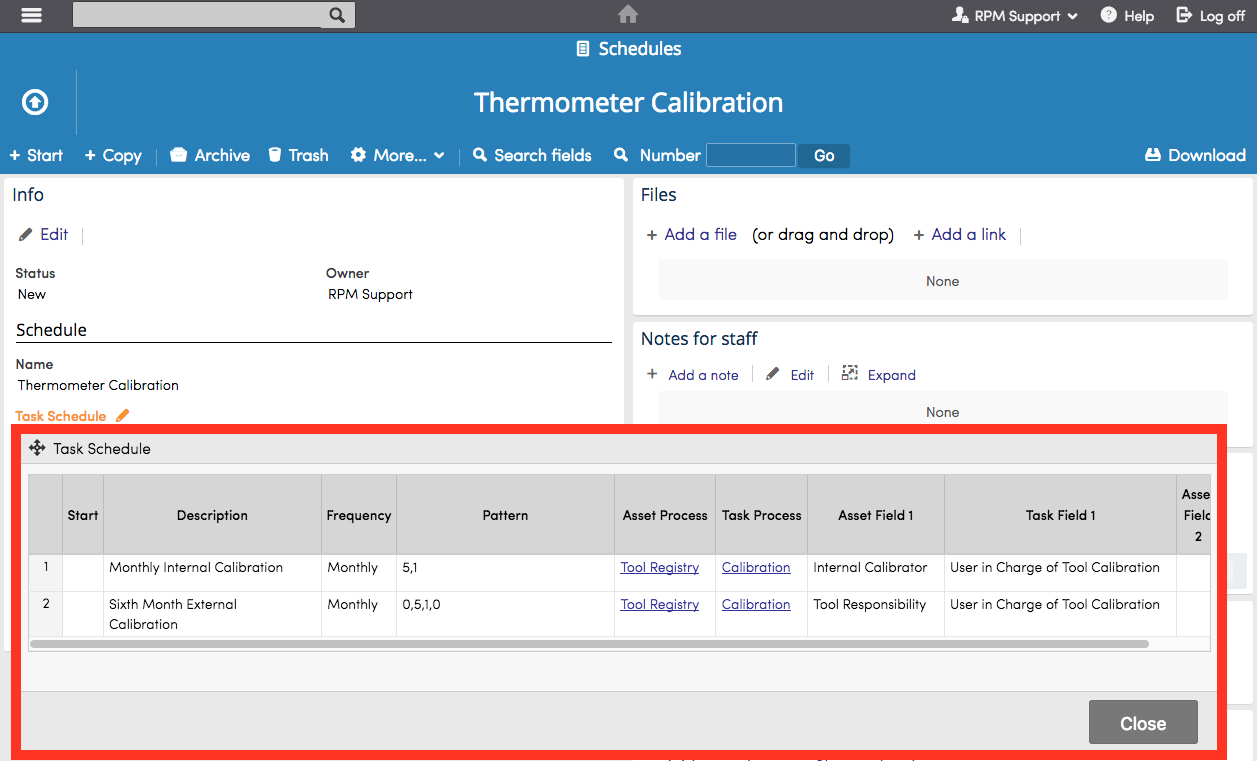Click the orange pencil next to Task Schedule
The width and height of the screenshot is (1257, 761).
(123, 415)
